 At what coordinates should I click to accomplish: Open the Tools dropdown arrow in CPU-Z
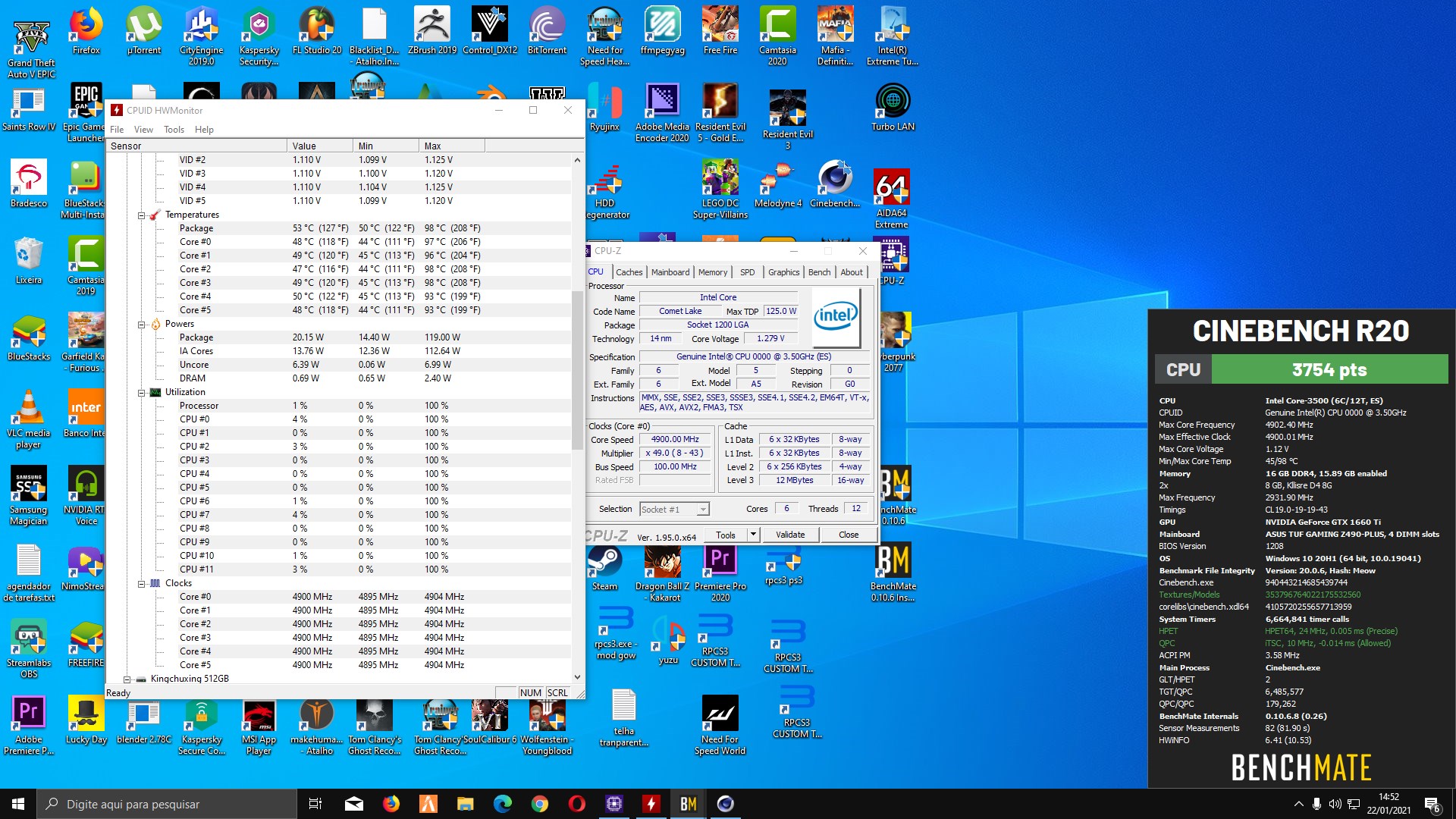(753, 535)
